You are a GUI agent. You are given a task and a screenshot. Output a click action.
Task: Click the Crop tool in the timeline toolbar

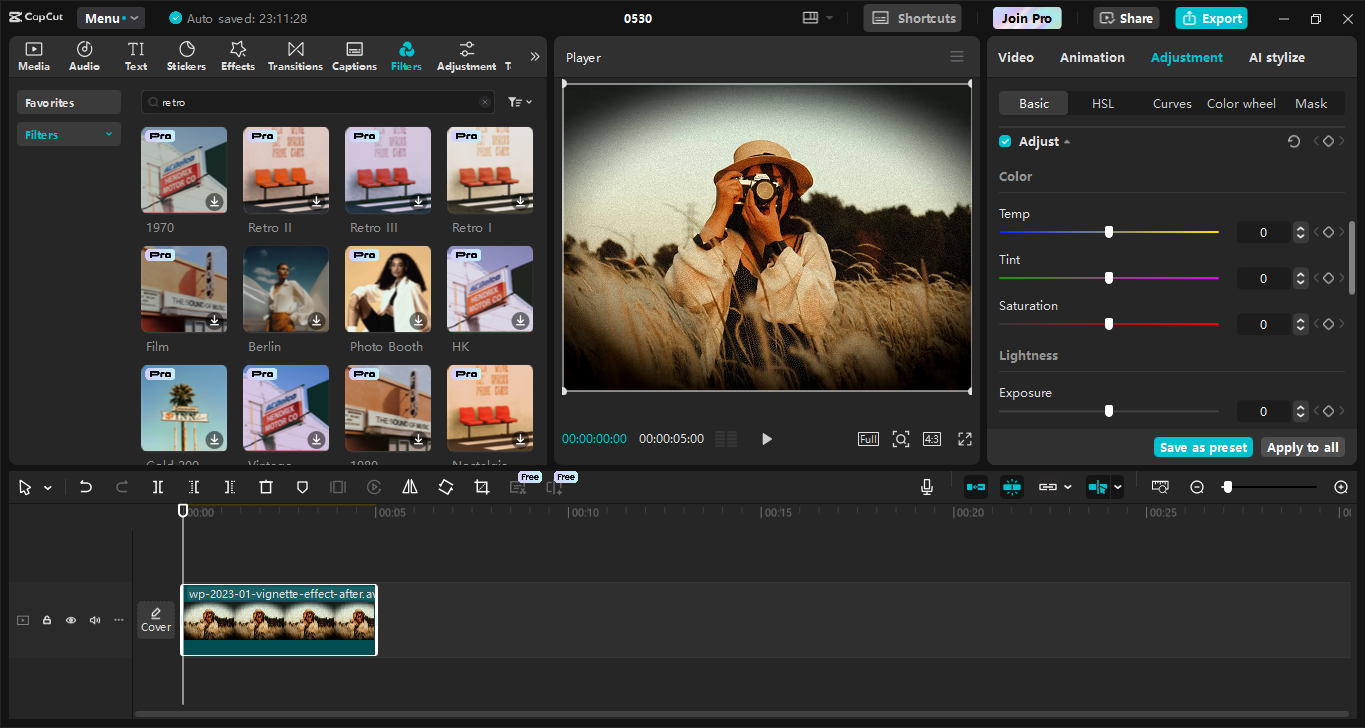tap(481, 487)
